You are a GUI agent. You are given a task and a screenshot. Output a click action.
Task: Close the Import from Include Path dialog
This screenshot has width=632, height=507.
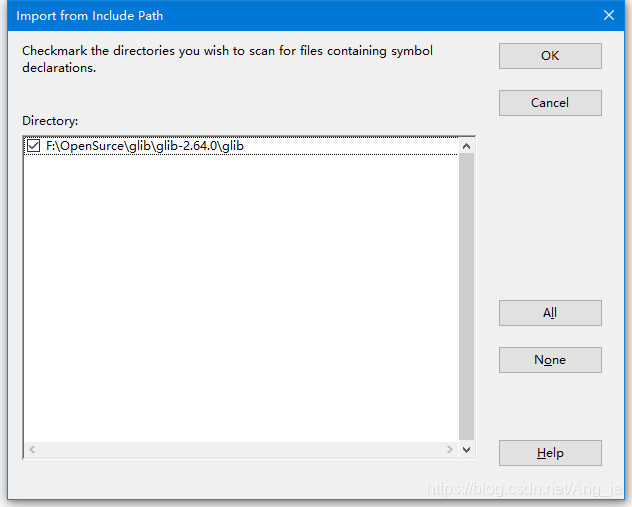coord(609,15)
